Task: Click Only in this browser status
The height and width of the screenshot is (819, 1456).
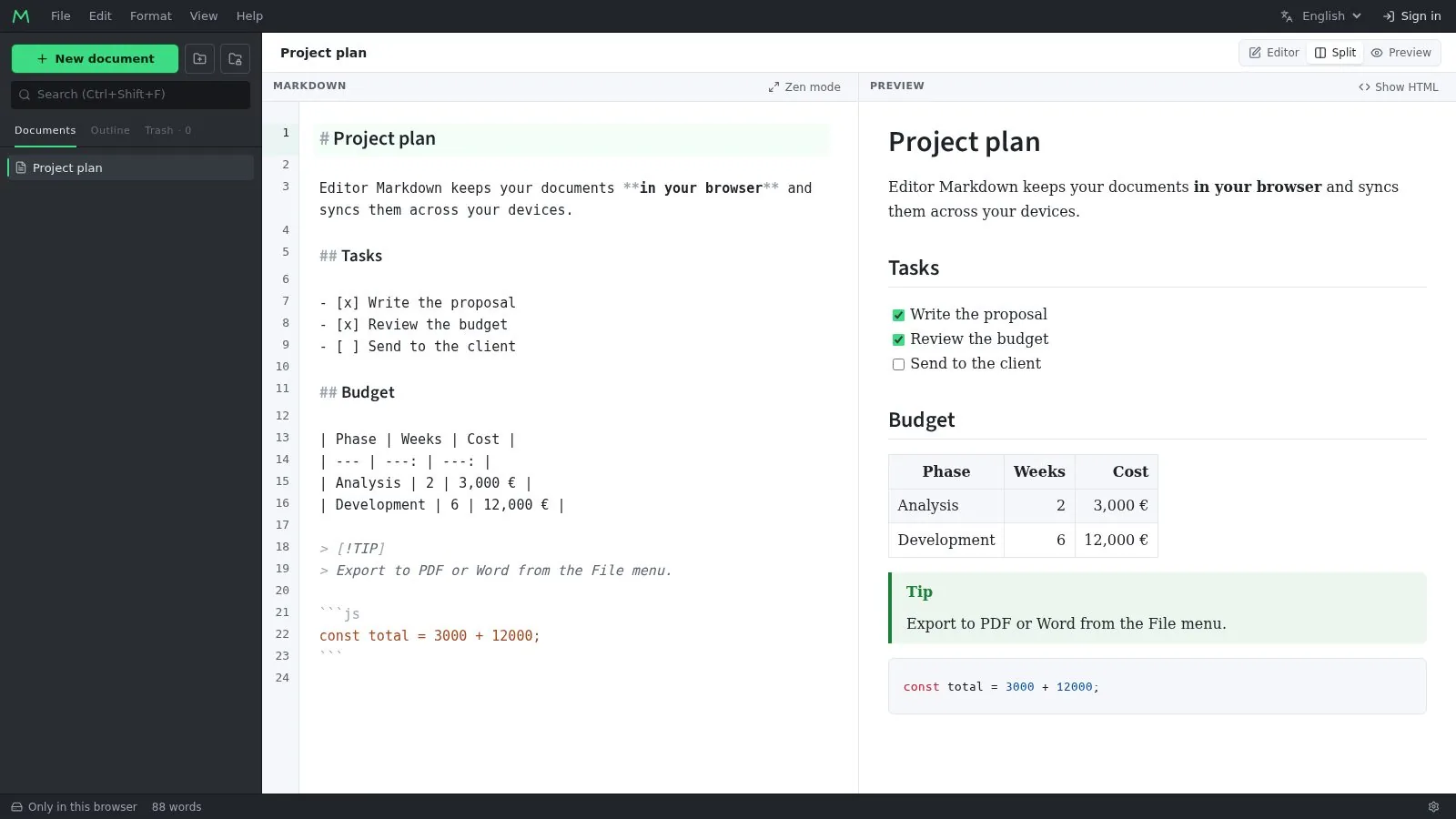Action: click(74, 807)
